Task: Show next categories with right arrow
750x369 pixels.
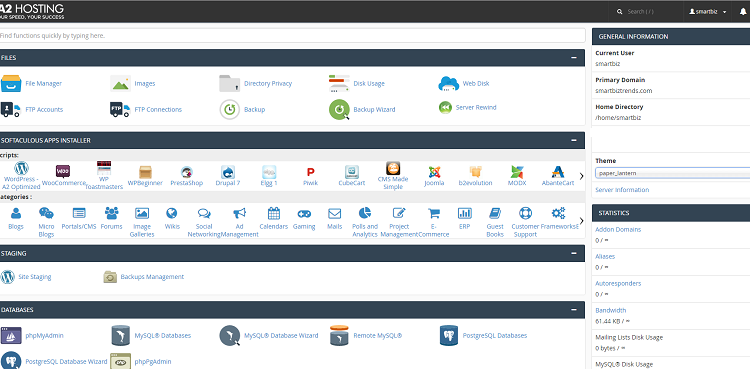Action: (x=581, y=221)
